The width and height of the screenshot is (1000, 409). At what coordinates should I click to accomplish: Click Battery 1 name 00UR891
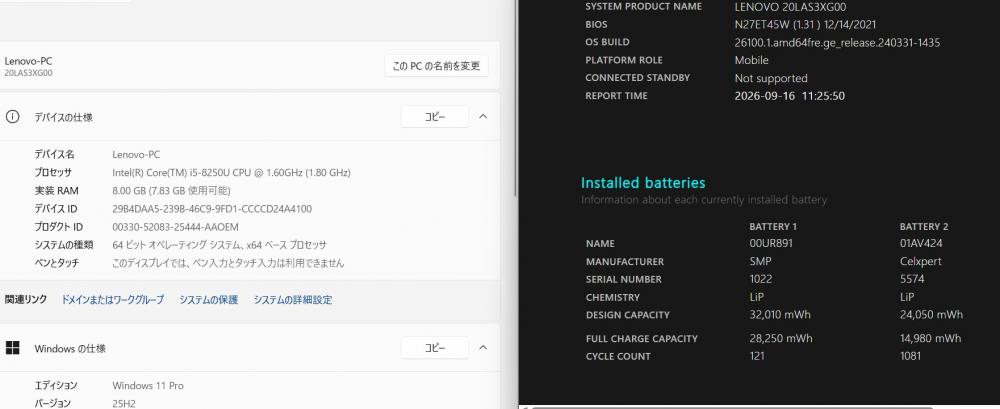click(771, 243)
